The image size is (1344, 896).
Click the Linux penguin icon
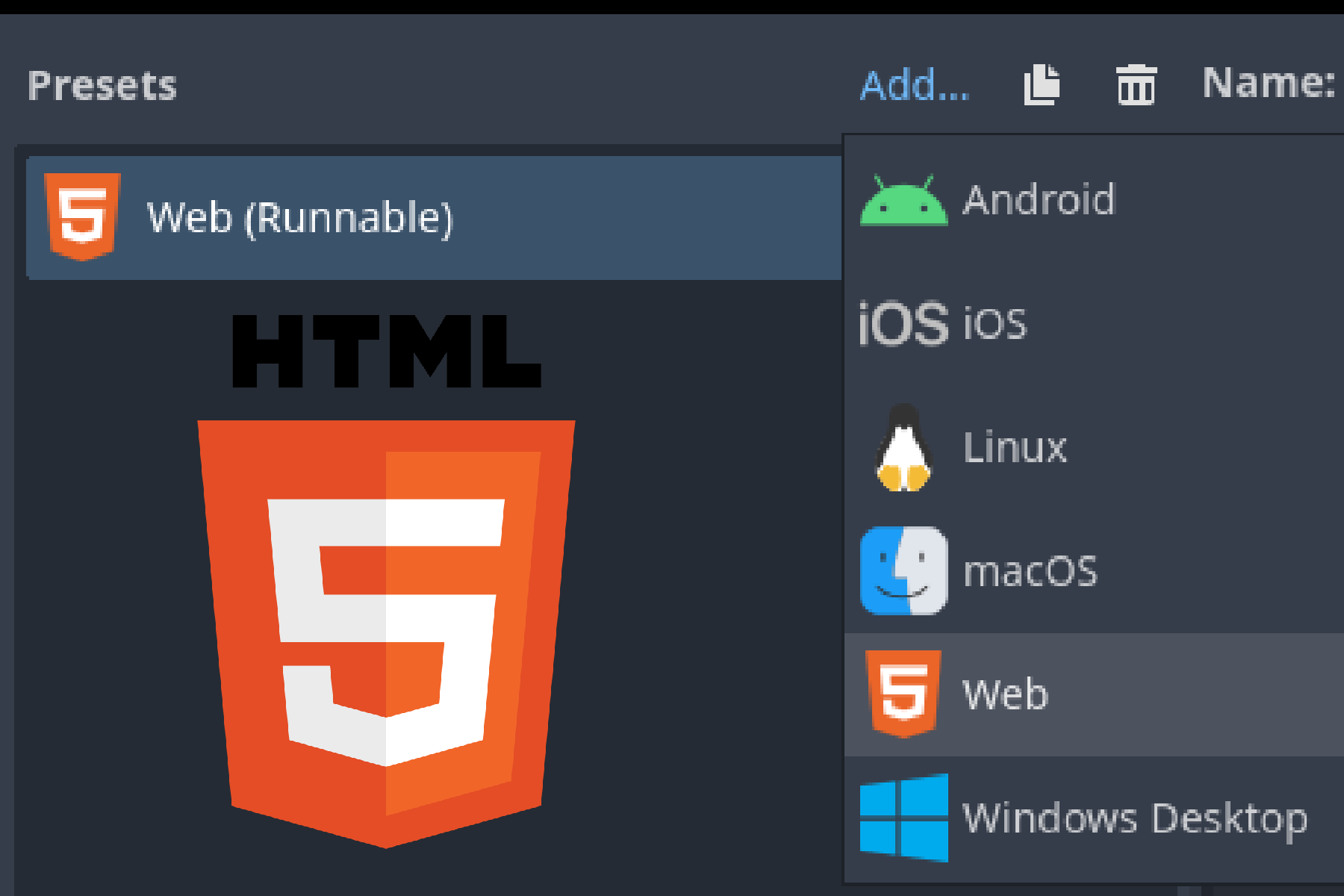pos(903,448)
